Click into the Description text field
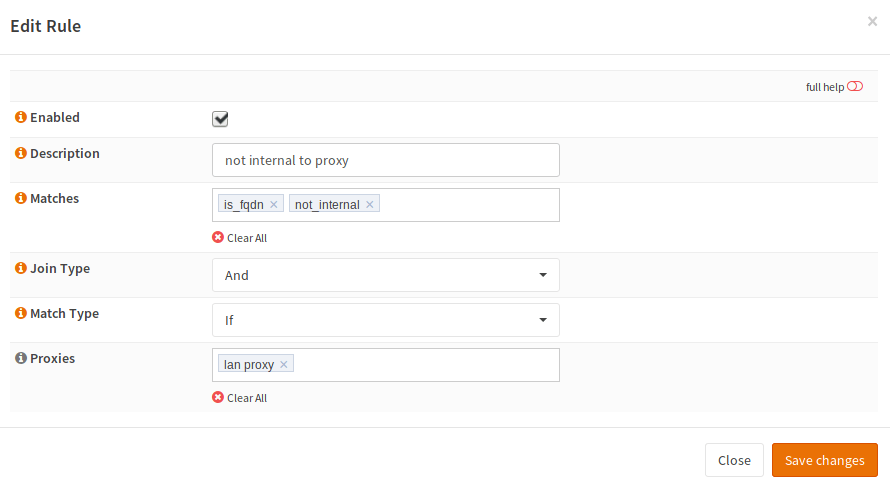Image resolution: width=890 pixels, height=488 pixels. pos(385,160)
